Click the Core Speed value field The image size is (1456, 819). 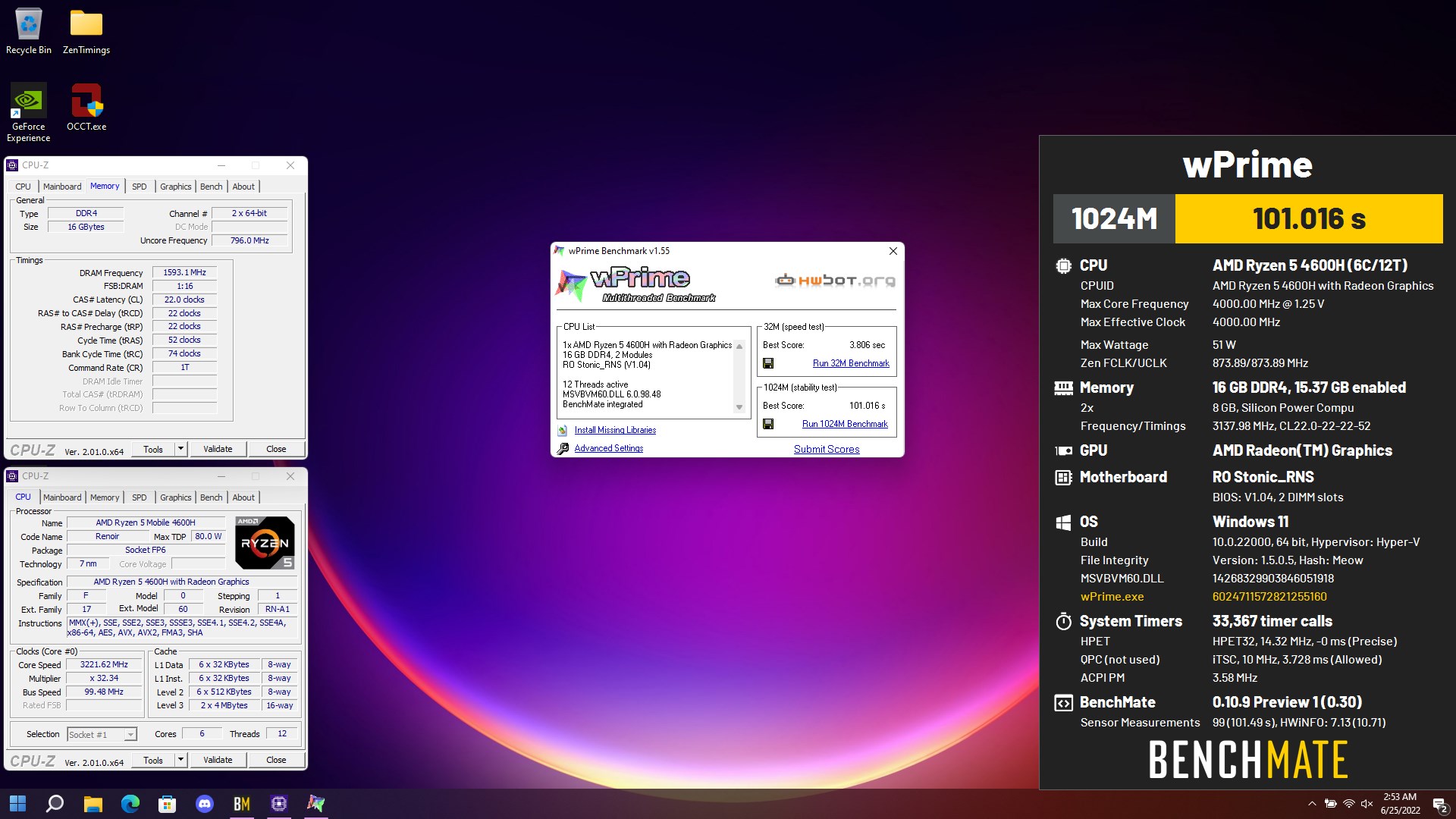pyautogui.click(x=104, y=664)
